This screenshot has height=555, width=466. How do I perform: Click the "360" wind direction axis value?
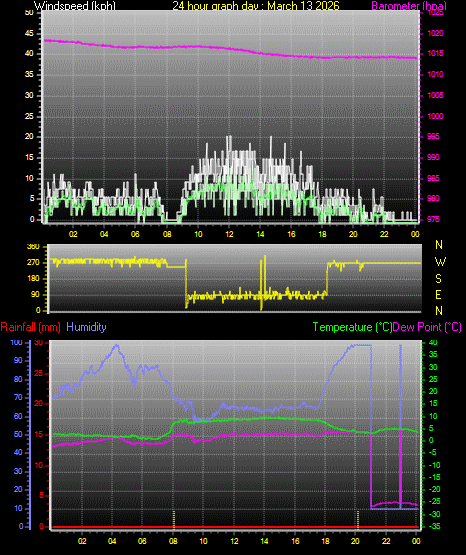[x=34, y=247]
